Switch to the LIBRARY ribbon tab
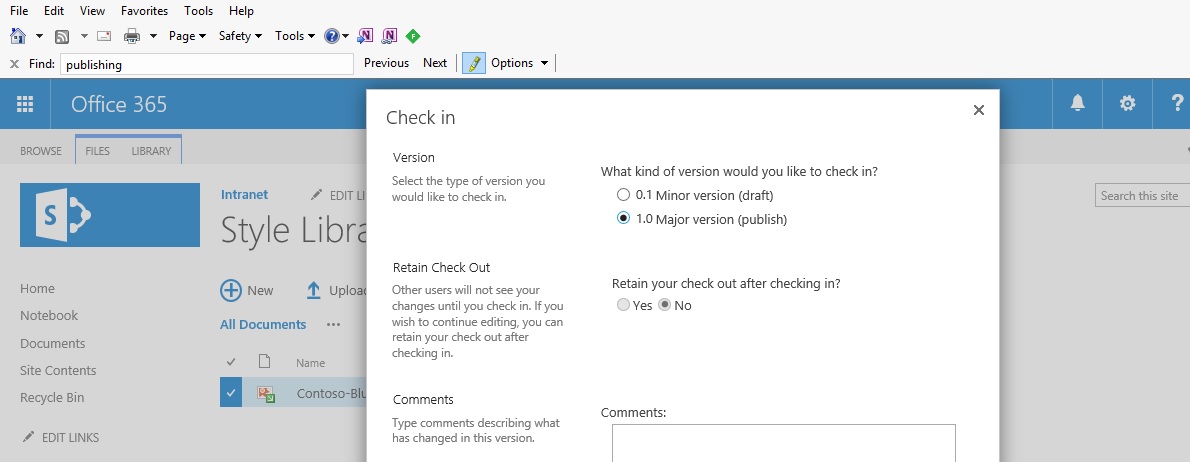Viewport: 1190px width, 462px height. coord(151,151)
